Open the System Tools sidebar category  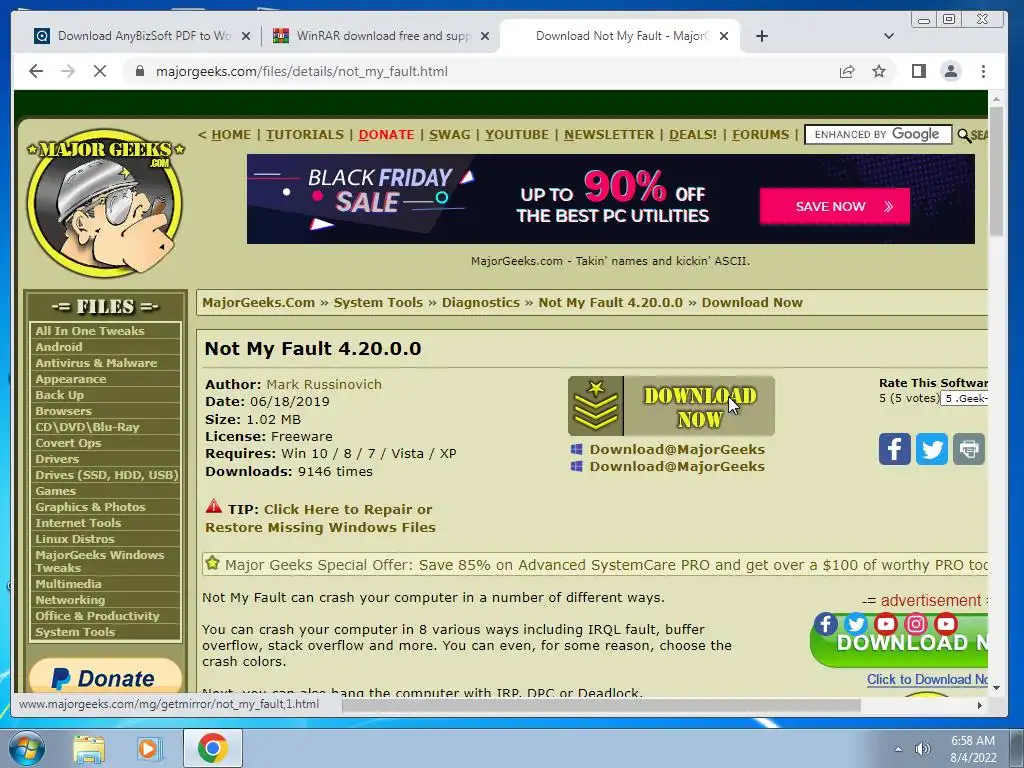pos(75,632)
